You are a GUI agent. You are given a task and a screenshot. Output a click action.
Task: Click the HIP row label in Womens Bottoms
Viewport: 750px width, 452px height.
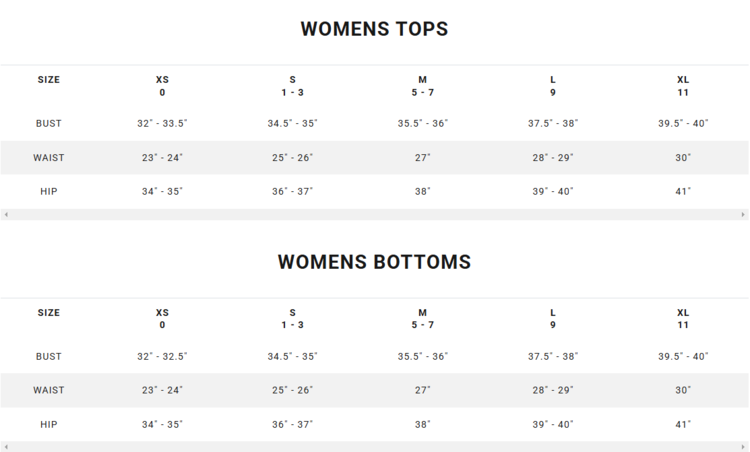(x=49, y=425)
